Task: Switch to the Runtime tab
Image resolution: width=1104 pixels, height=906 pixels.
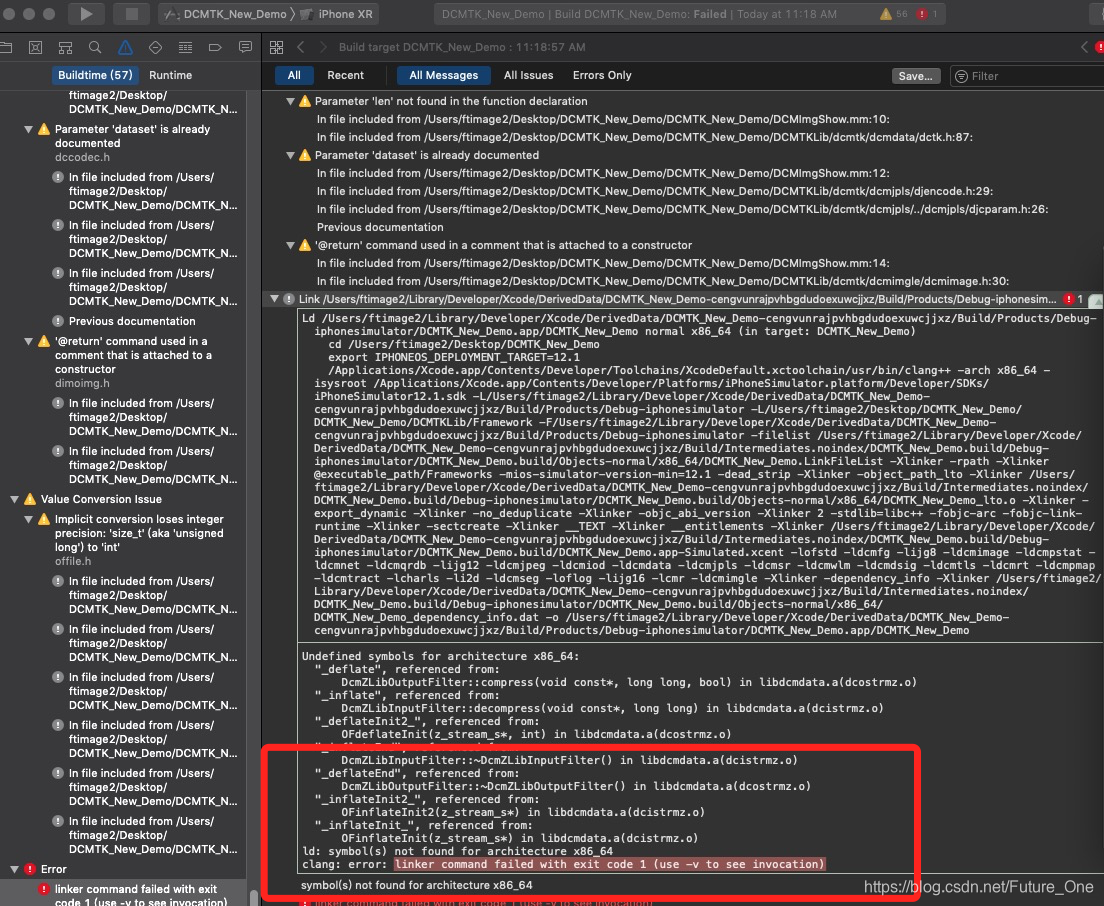Action: [170, 75]
